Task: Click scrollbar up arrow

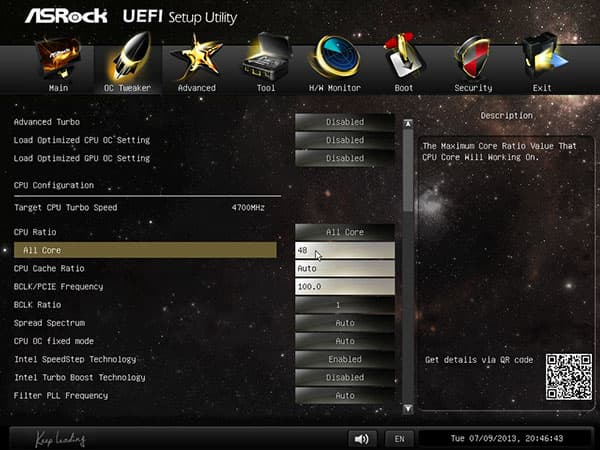Action: (x=408, y=124)
